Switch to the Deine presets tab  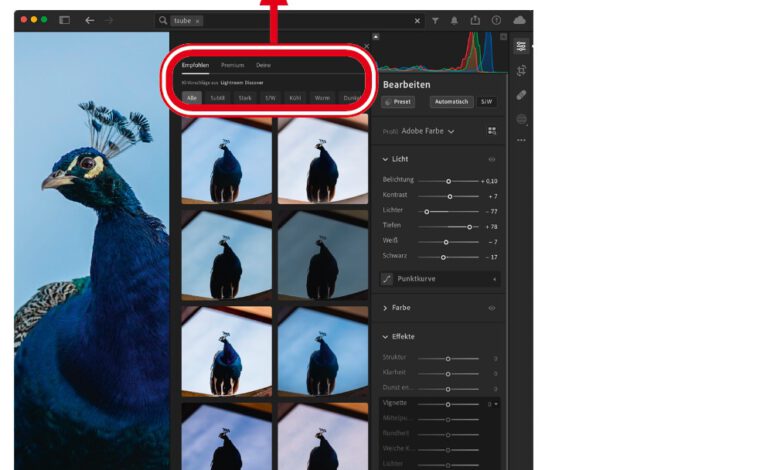click(263, 65)
